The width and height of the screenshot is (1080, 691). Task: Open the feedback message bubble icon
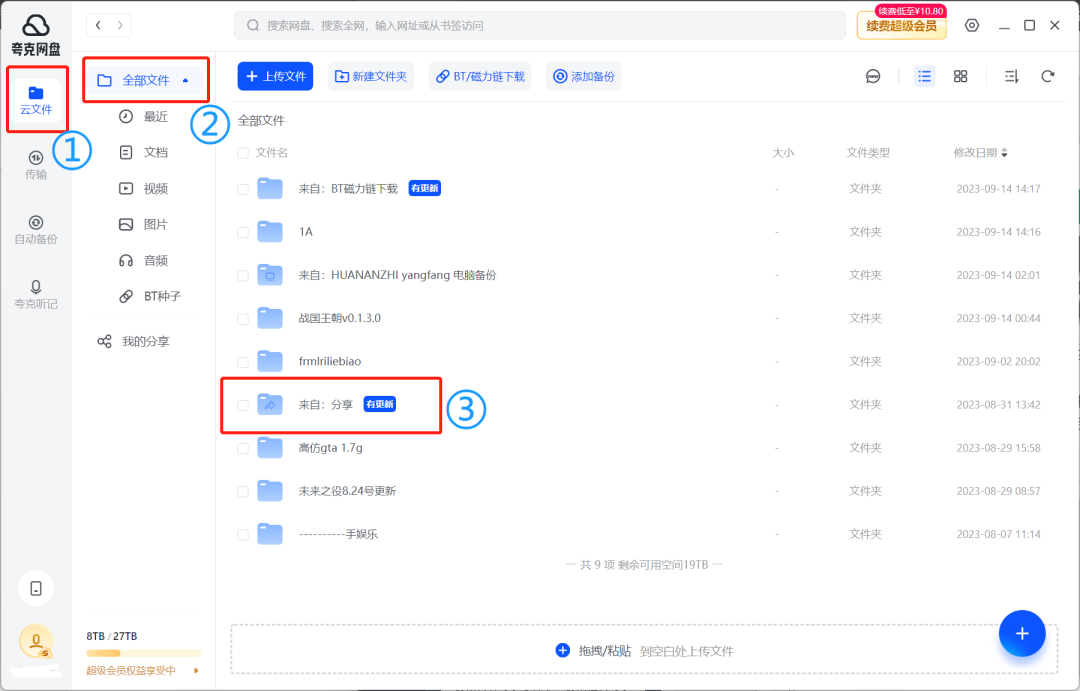click(874, 75)
